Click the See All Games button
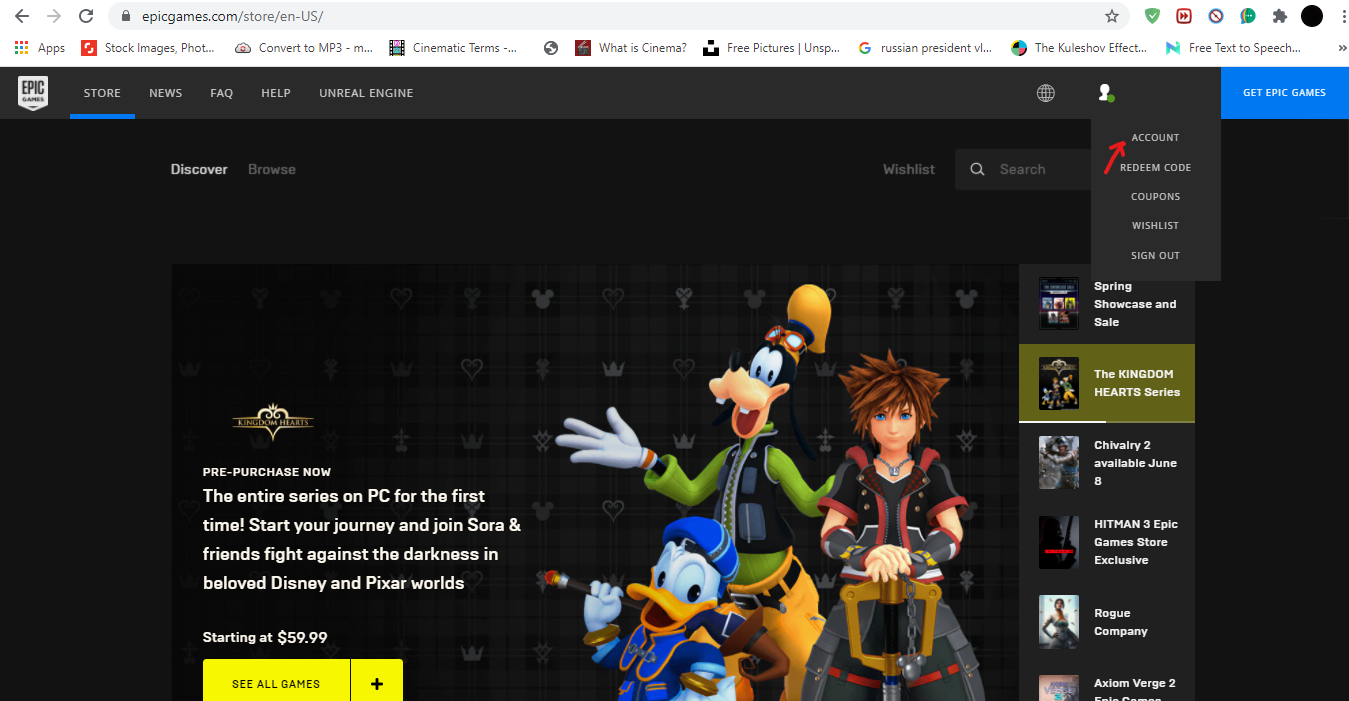The height and width of the screenshot is (701, 1349). [x=276, y=684]
